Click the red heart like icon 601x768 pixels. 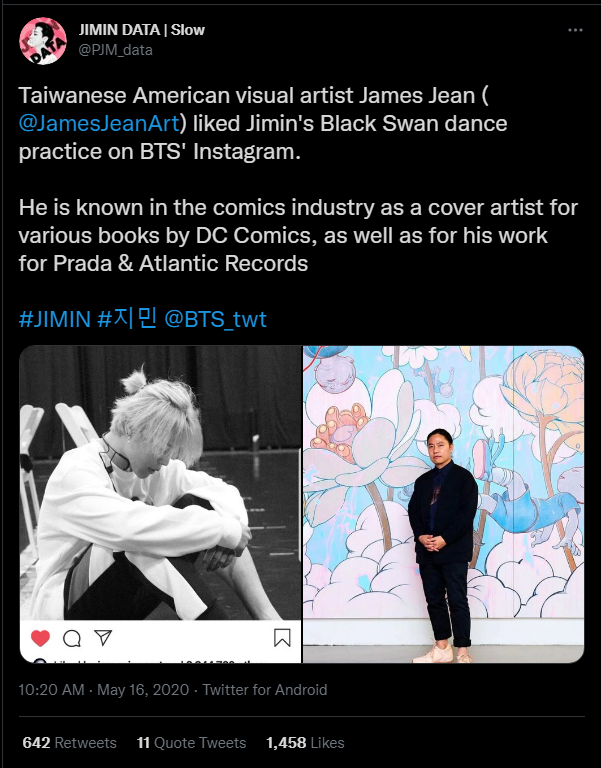(x=40, y=638)
